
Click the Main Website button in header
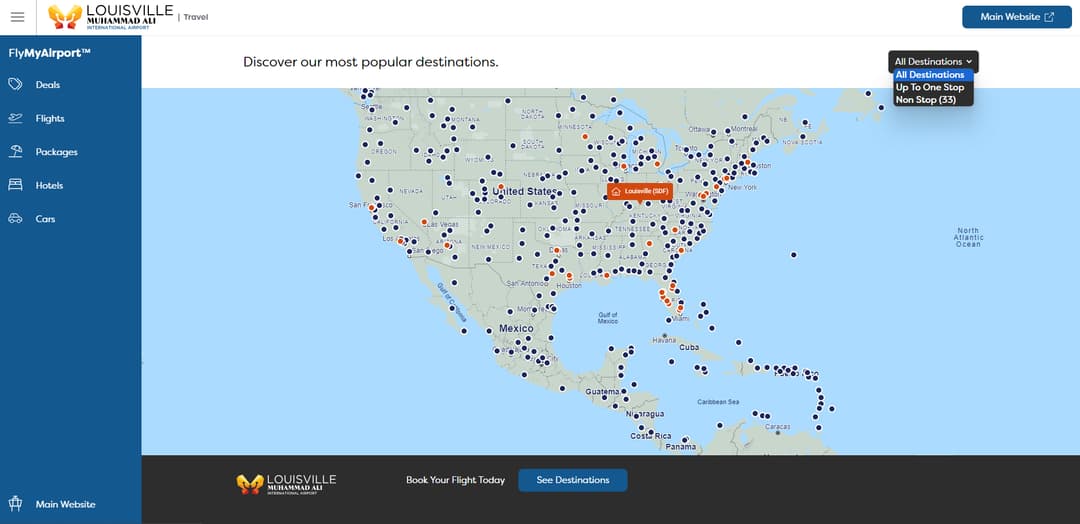pos(1017,17)
